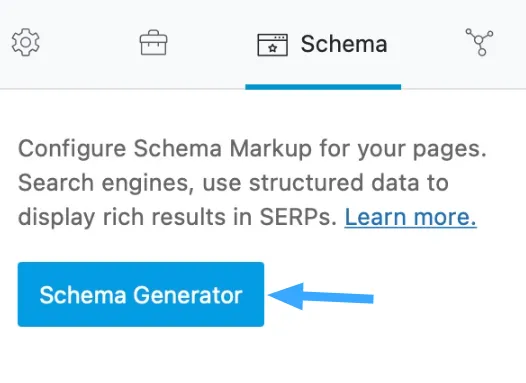Follow the Learn more link
The width and height of the screenshot is (526, 383).
click(x=410, y=217)
